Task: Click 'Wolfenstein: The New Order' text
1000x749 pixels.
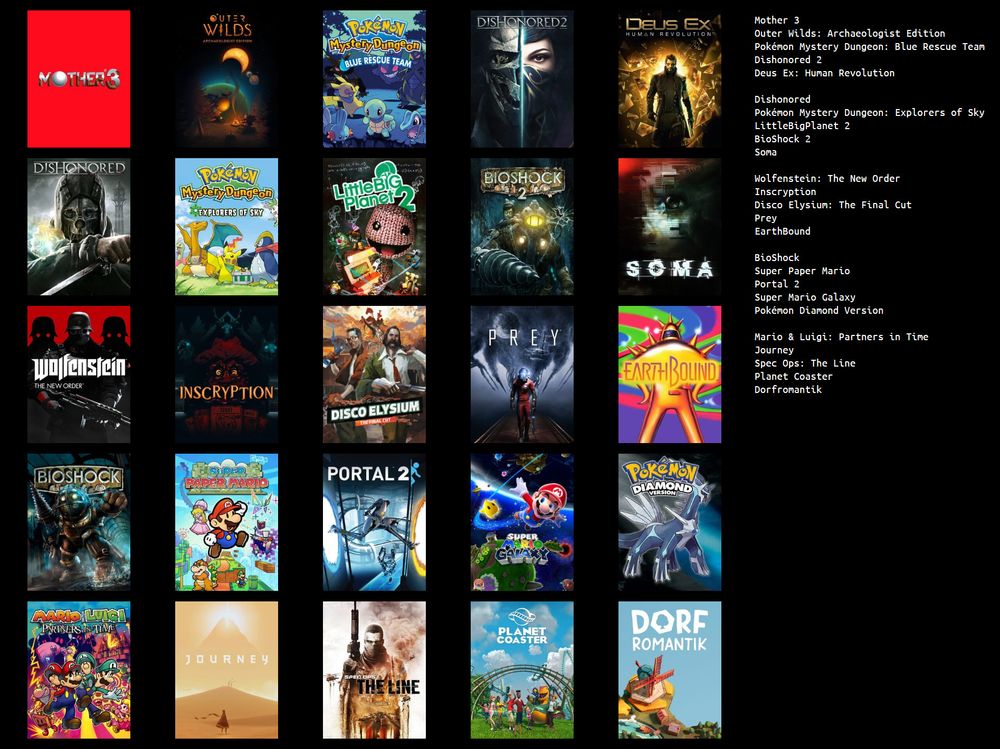Action: click(827, 179)
